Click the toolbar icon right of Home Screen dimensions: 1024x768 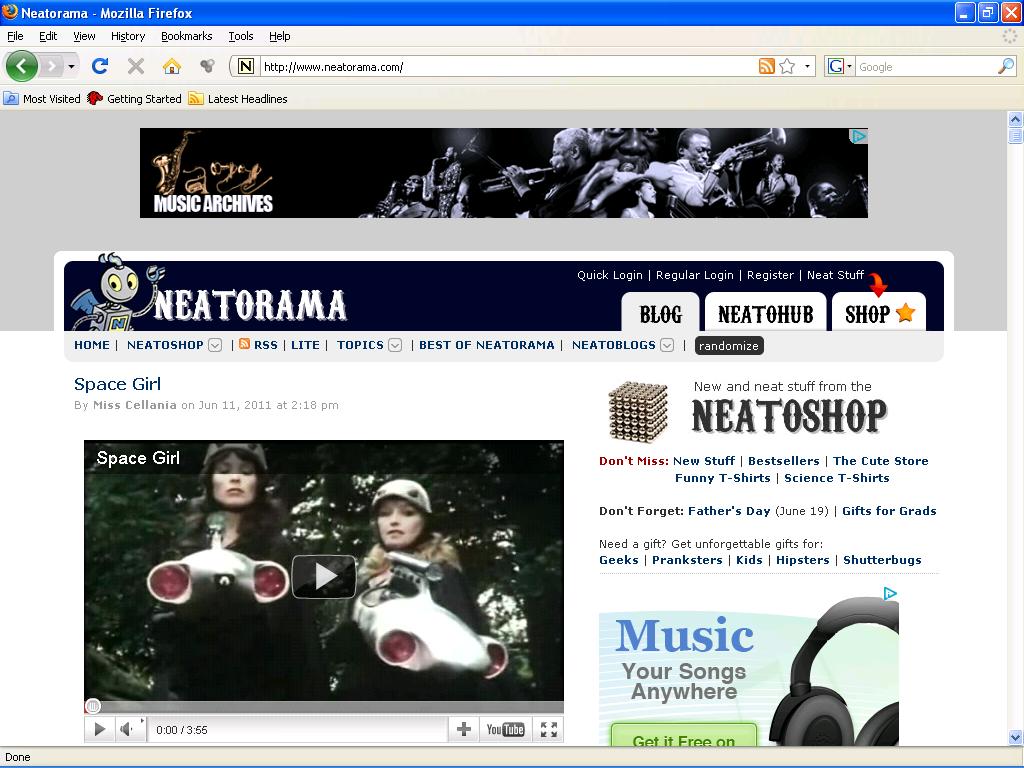pos(207,66)
